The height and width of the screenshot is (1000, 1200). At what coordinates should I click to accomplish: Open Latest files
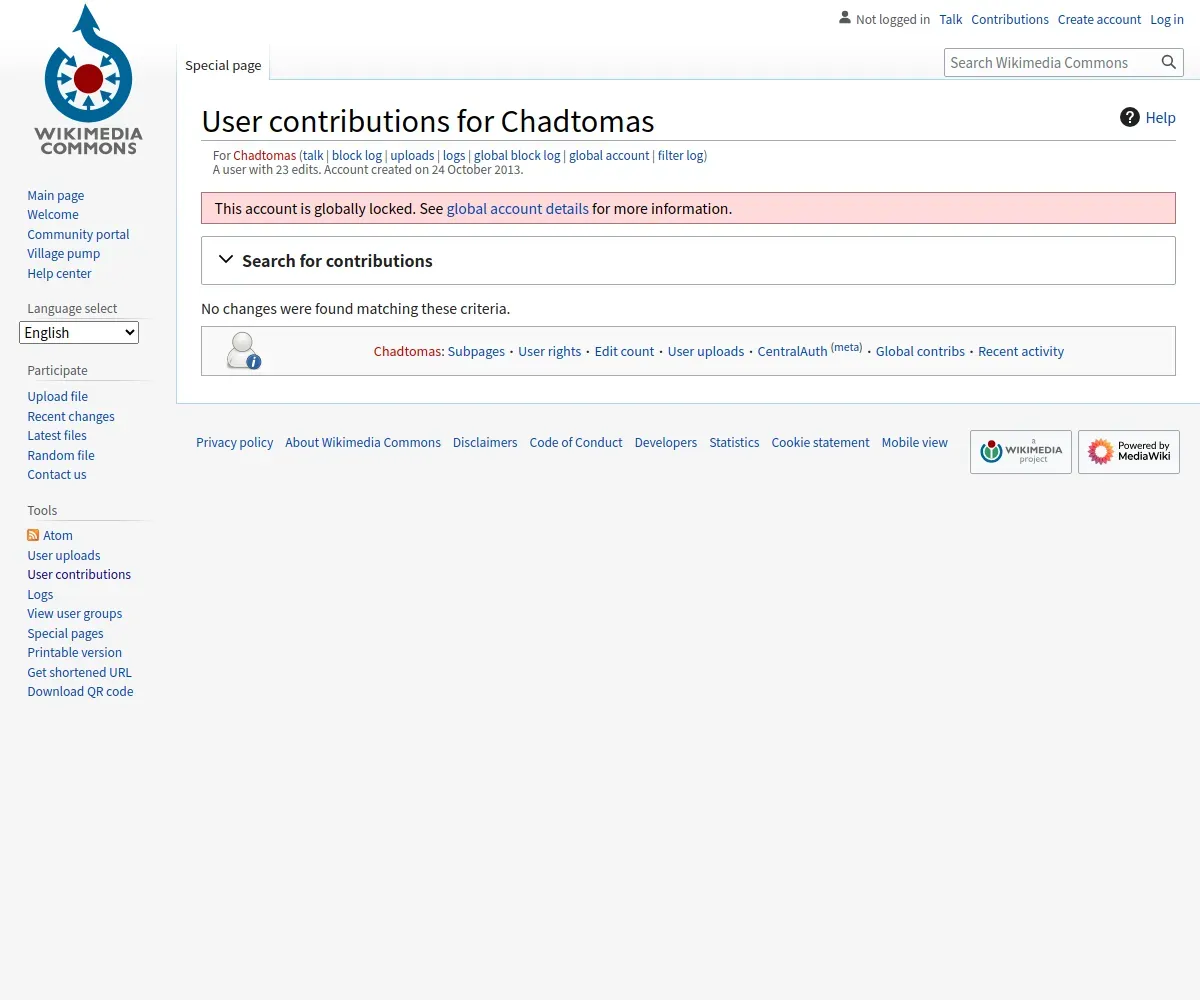click(x=57, y=435)
